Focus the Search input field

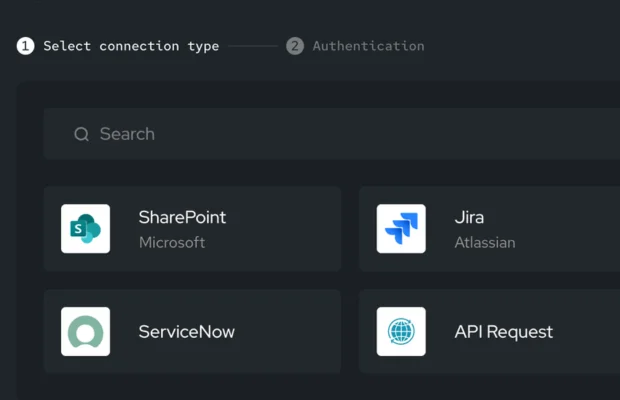pyautogui.click(x=332, y=134)
